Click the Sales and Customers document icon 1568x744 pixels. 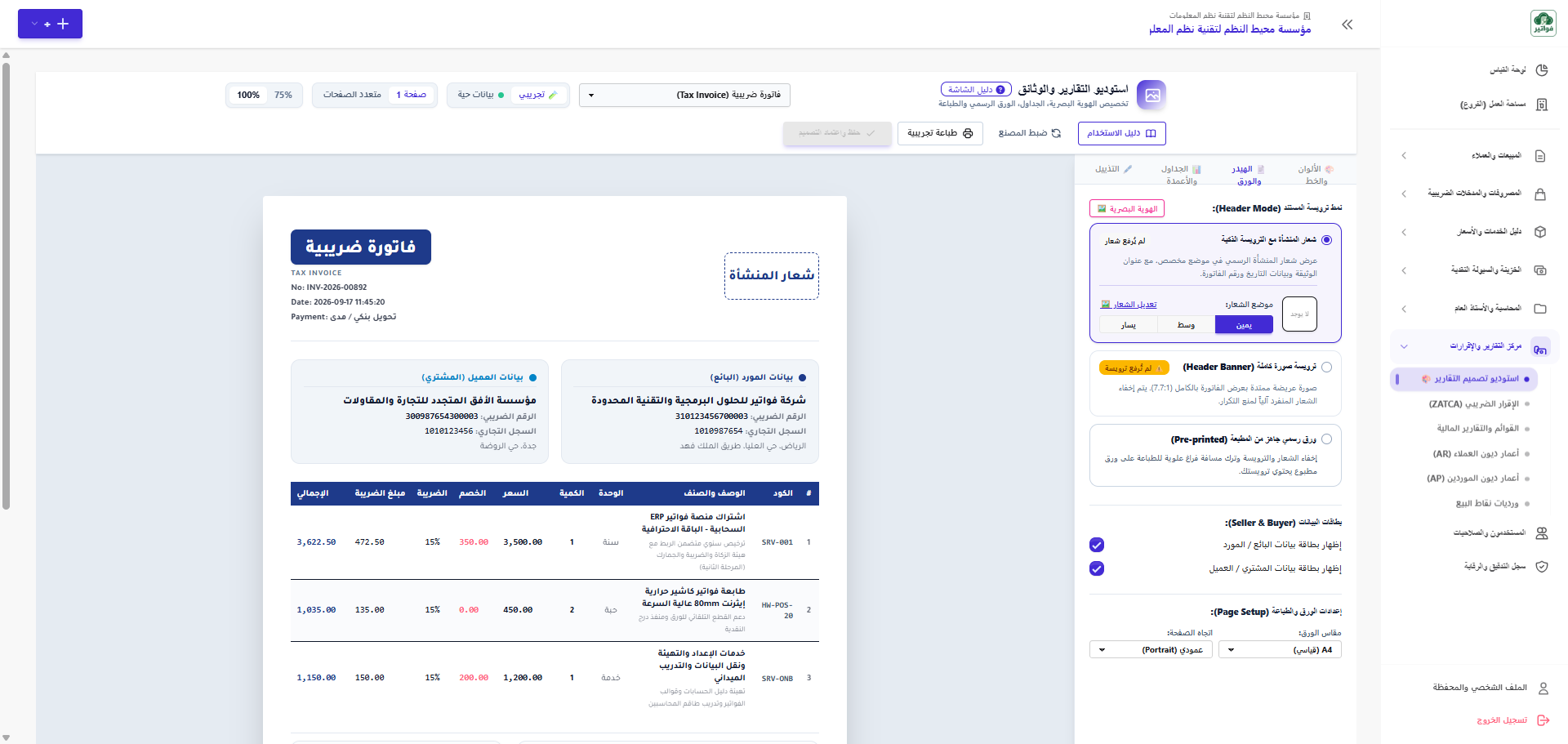(x=1540, y=156)
